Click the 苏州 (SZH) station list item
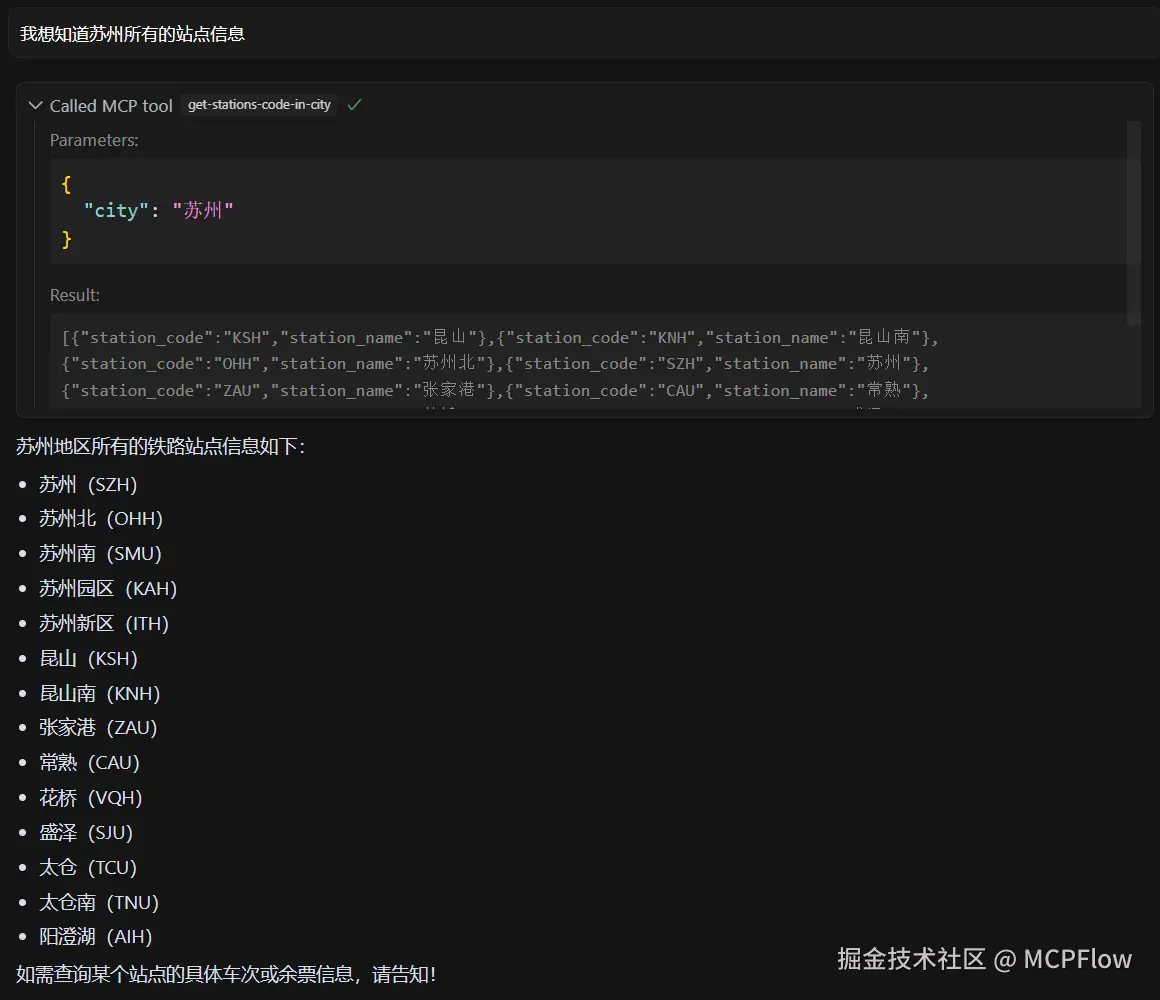 pyautogui.click(x=88, y=484)
